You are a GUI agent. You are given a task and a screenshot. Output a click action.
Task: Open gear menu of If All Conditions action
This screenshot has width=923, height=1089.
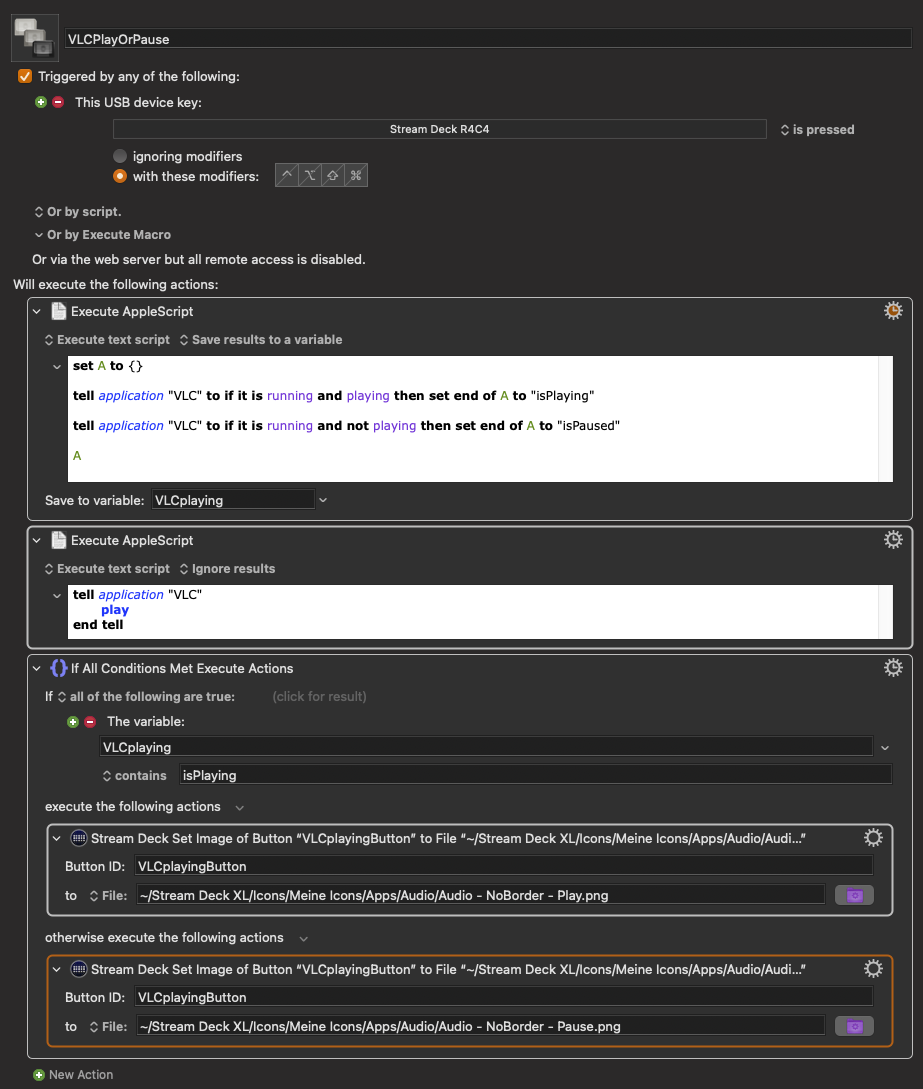[x=893, y=668]
